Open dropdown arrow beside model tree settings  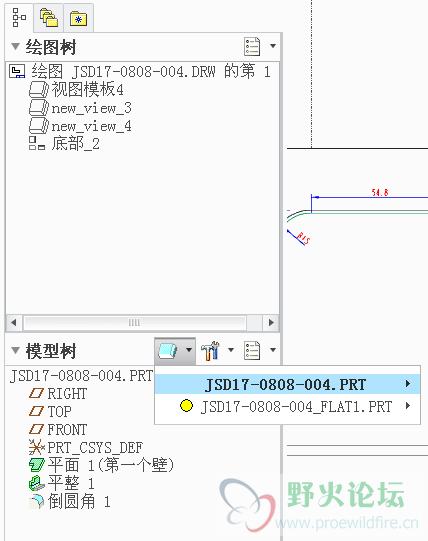click(273, 350)
